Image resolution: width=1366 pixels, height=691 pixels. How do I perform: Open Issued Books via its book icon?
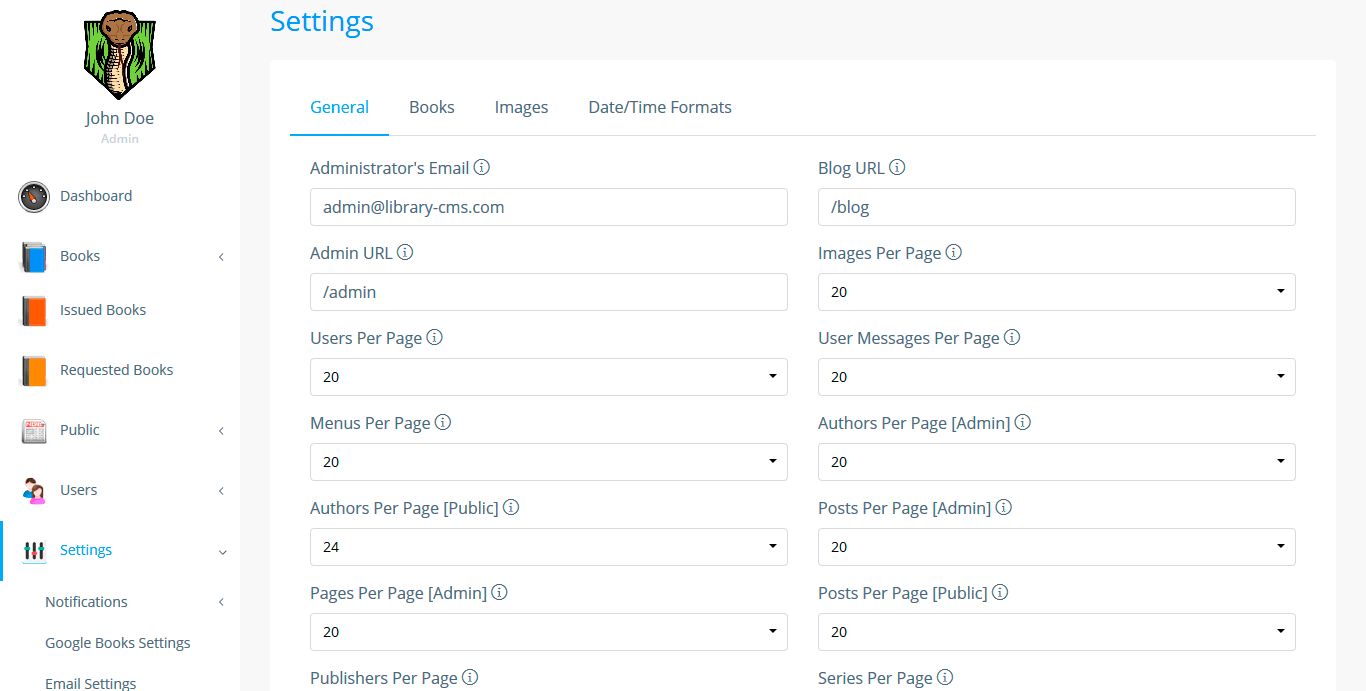point(34,311)
